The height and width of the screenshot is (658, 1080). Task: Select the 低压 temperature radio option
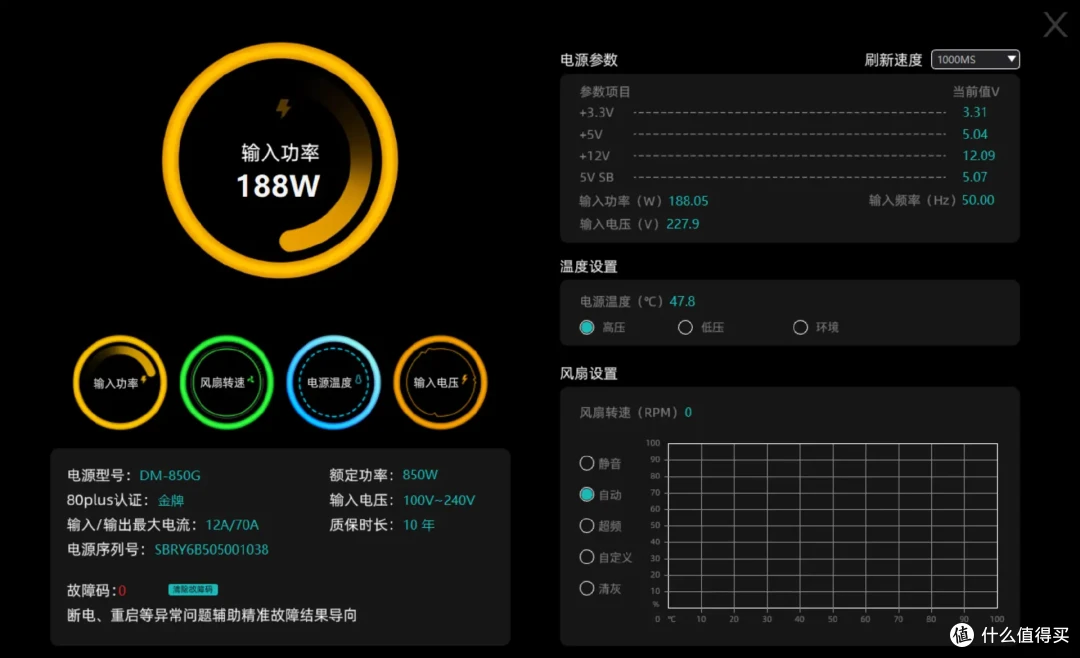(685, 327)
